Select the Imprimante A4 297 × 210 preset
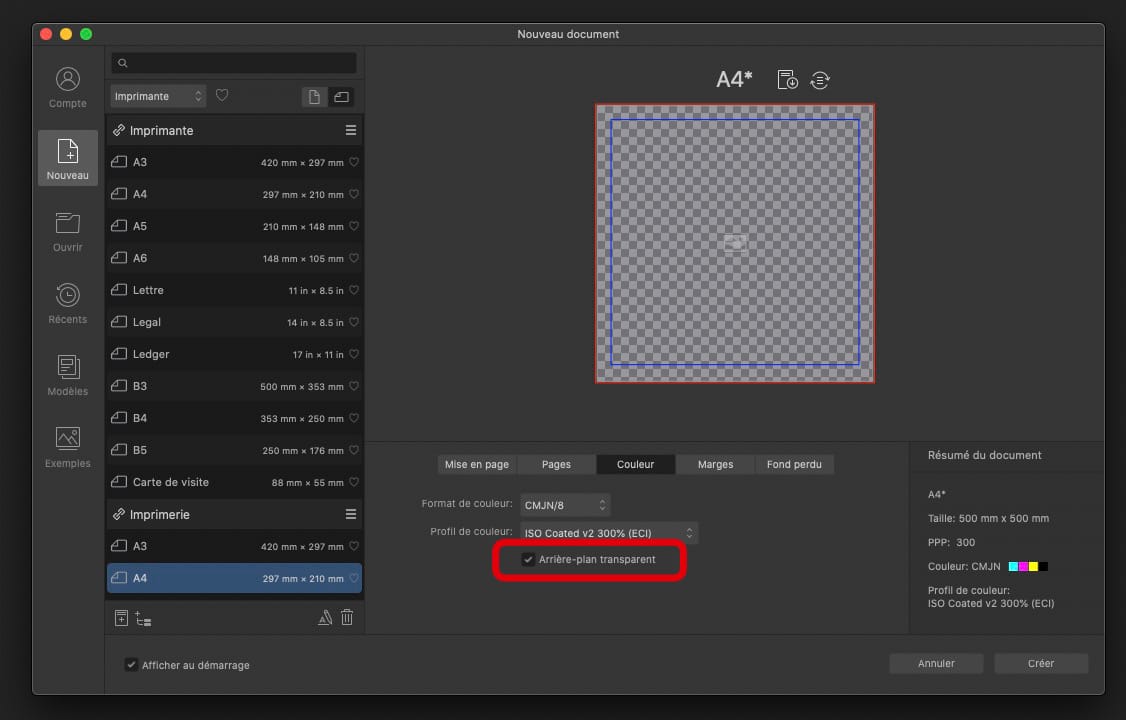Screen dimensions: 1126x720 (234, 195)
